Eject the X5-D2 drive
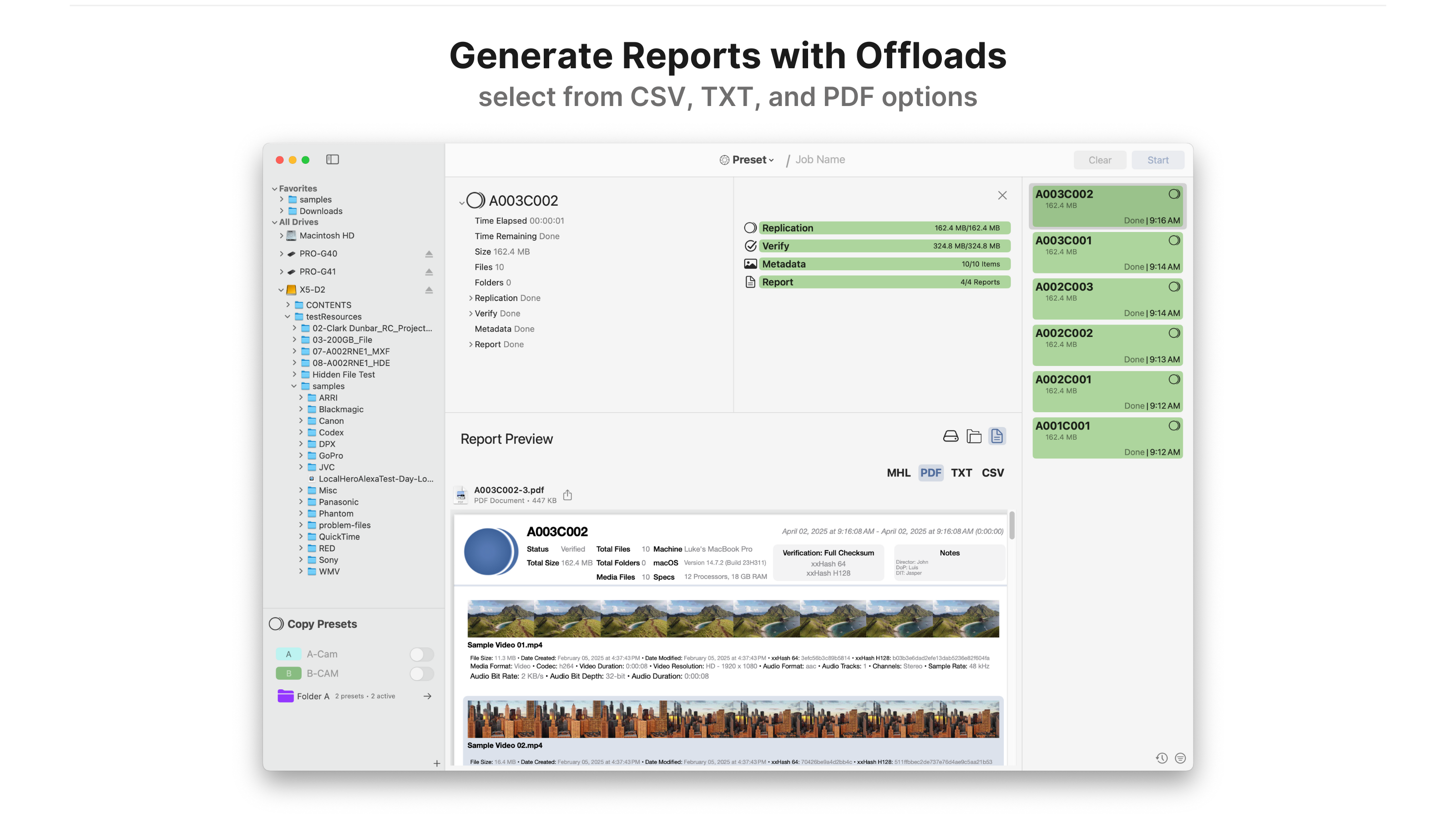 [429, 290]
